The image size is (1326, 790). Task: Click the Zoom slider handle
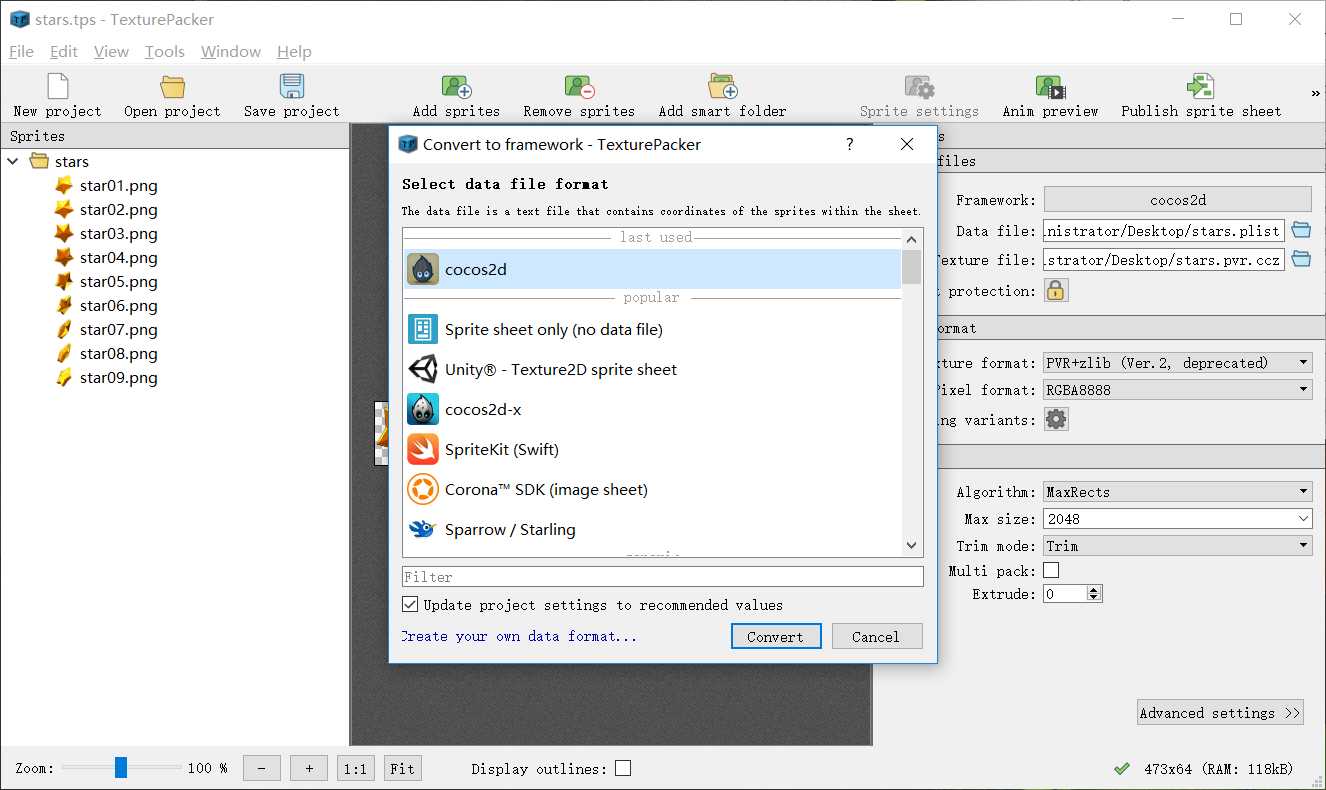tap(121, 767)
